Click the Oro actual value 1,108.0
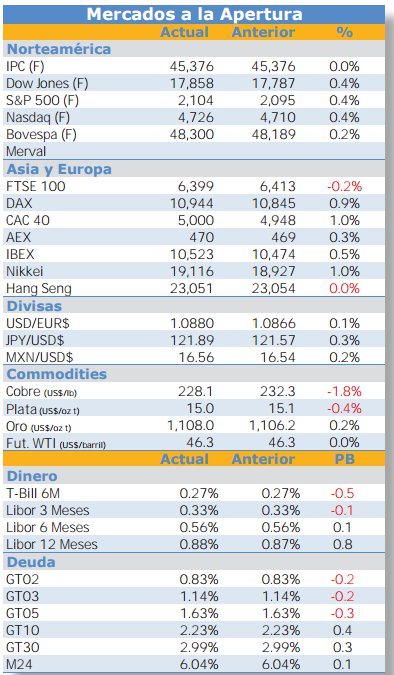 [190, 425]
